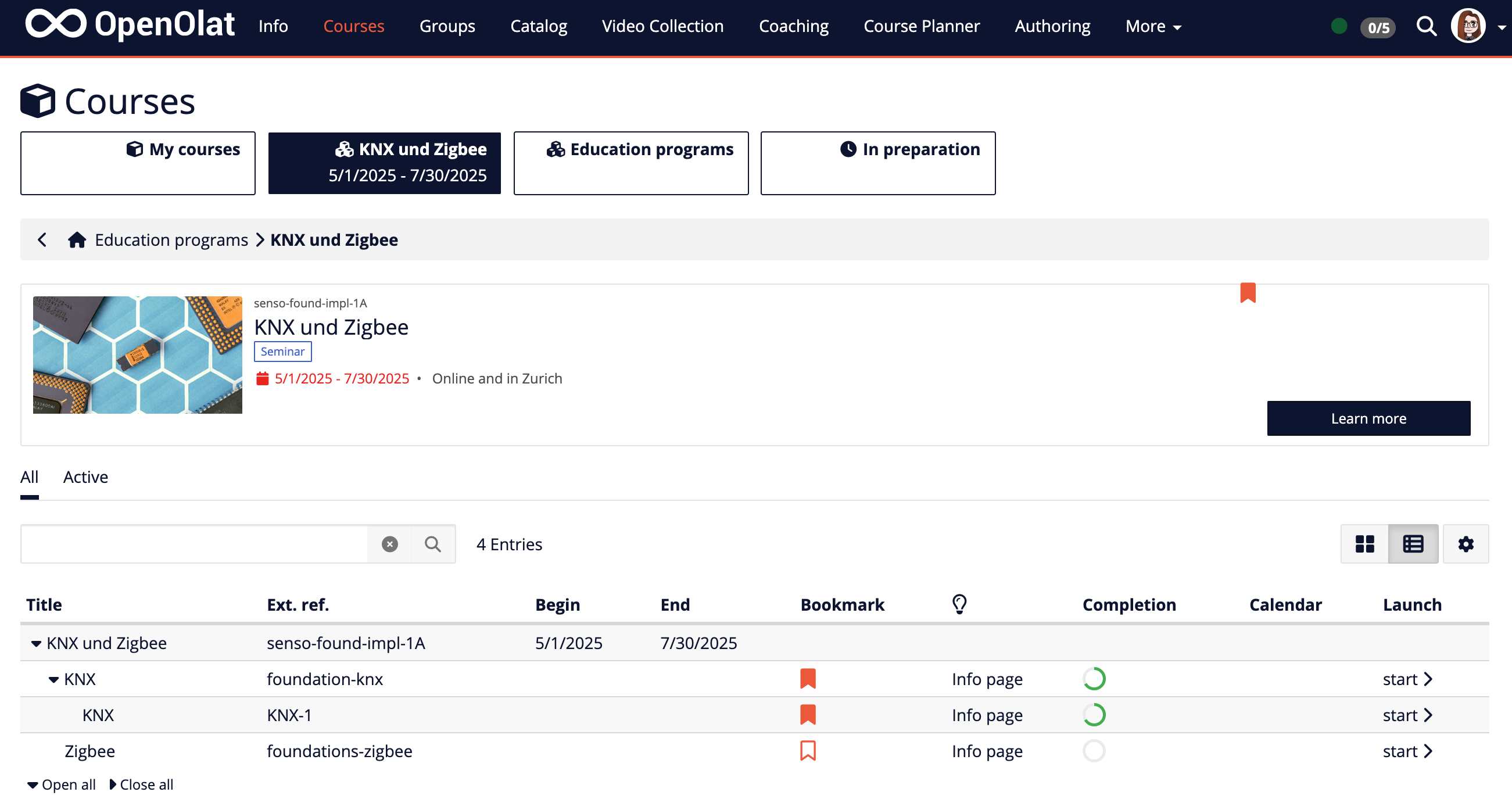Open the table settings gear icon
This screenshot has height=810, width=1512.
coord(1466,543)
